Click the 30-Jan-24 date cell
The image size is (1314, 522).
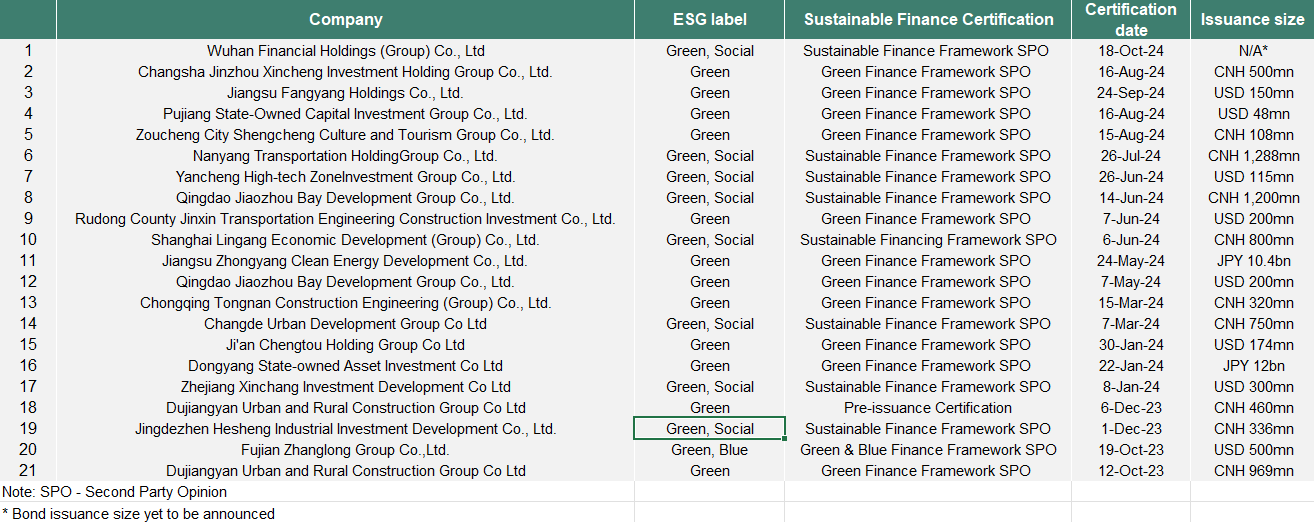coord(1131,345)
